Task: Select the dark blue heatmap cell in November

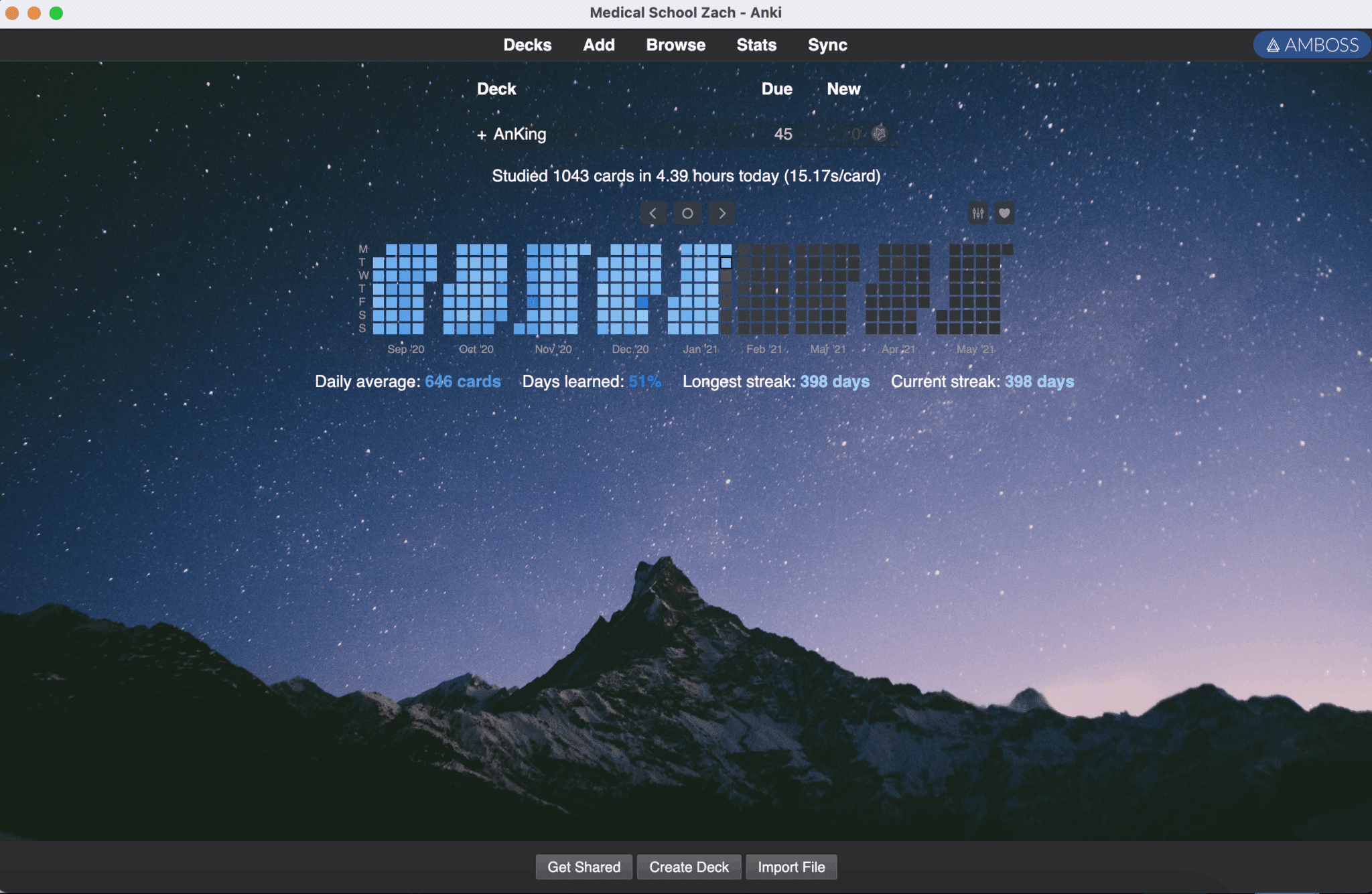Action: pos(533,302)
